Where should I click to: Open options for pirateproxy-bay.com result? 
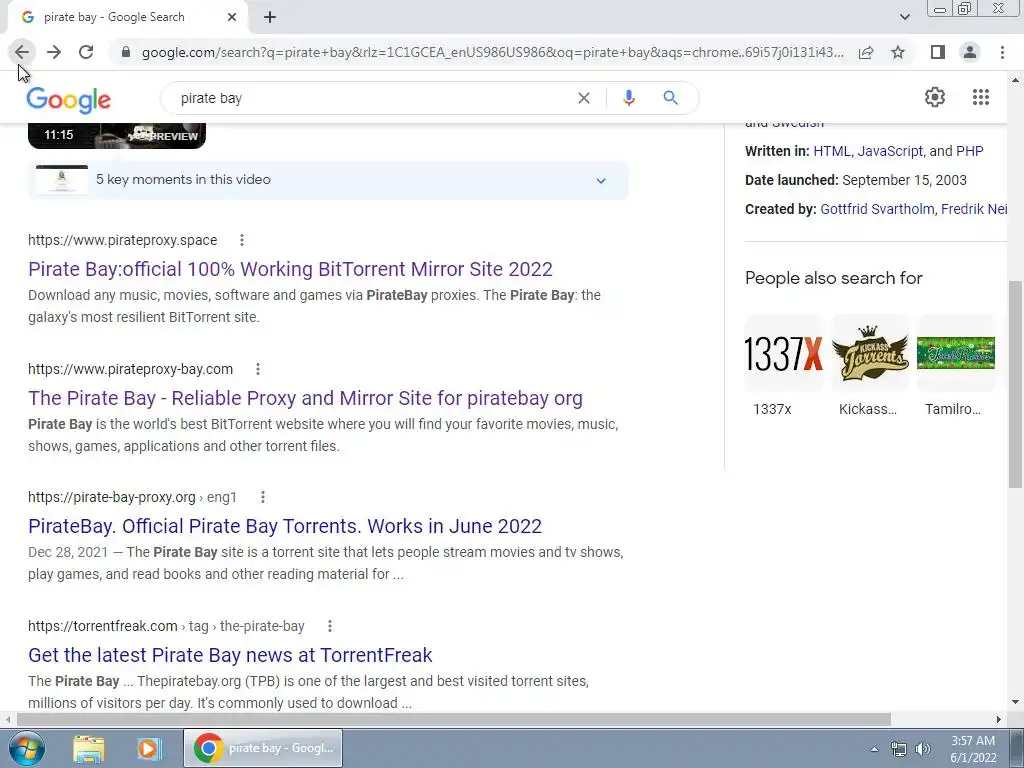pyautogui.click(x=258, y=369)
